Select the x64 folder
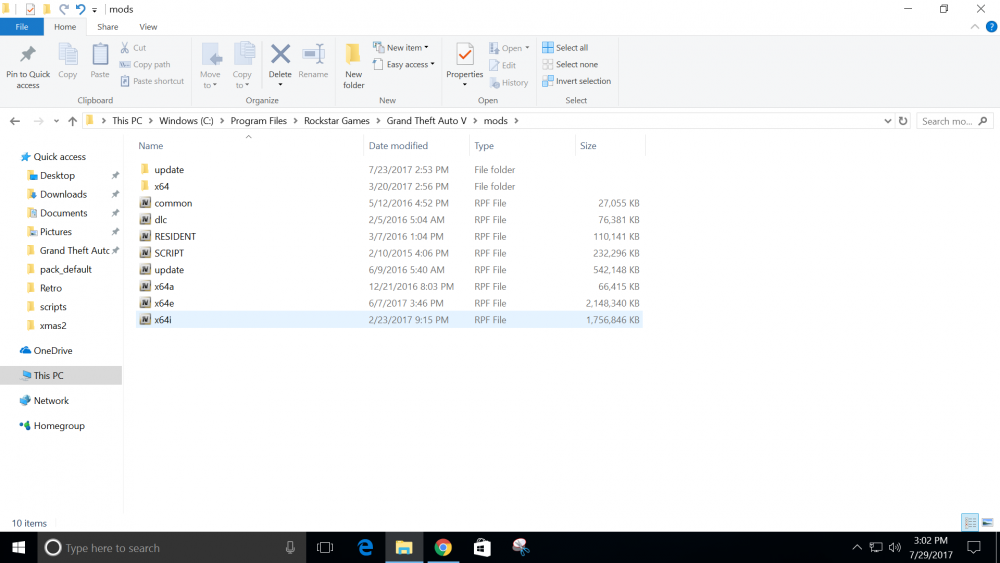This screenshot has width=1000, height=563. [162, 186]
